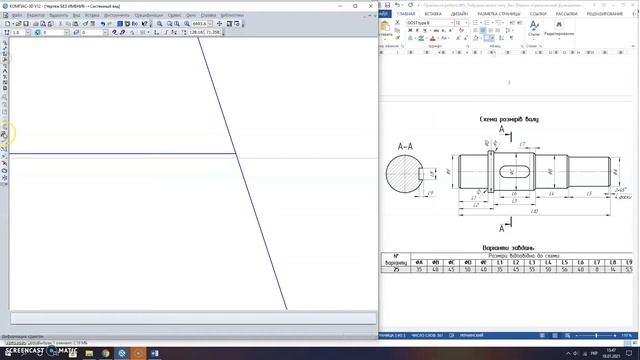Image resolution: width=640 pixels, height=360 pixels.
Task: Open Справка menu in KOMPAS
Action: pyautogui.click(x=208, y=16)
